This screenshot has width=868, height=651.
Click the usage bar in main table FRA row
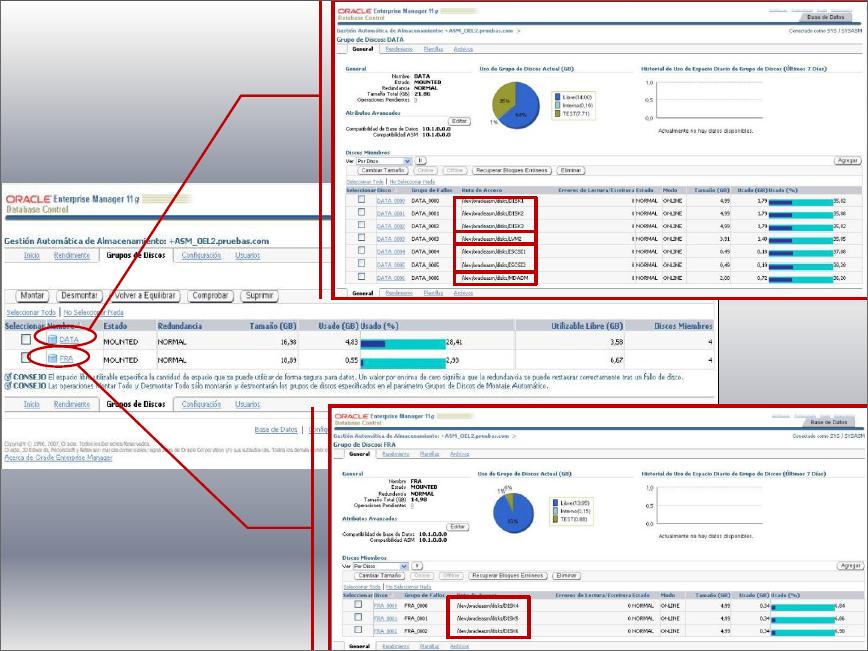(403, 363)
